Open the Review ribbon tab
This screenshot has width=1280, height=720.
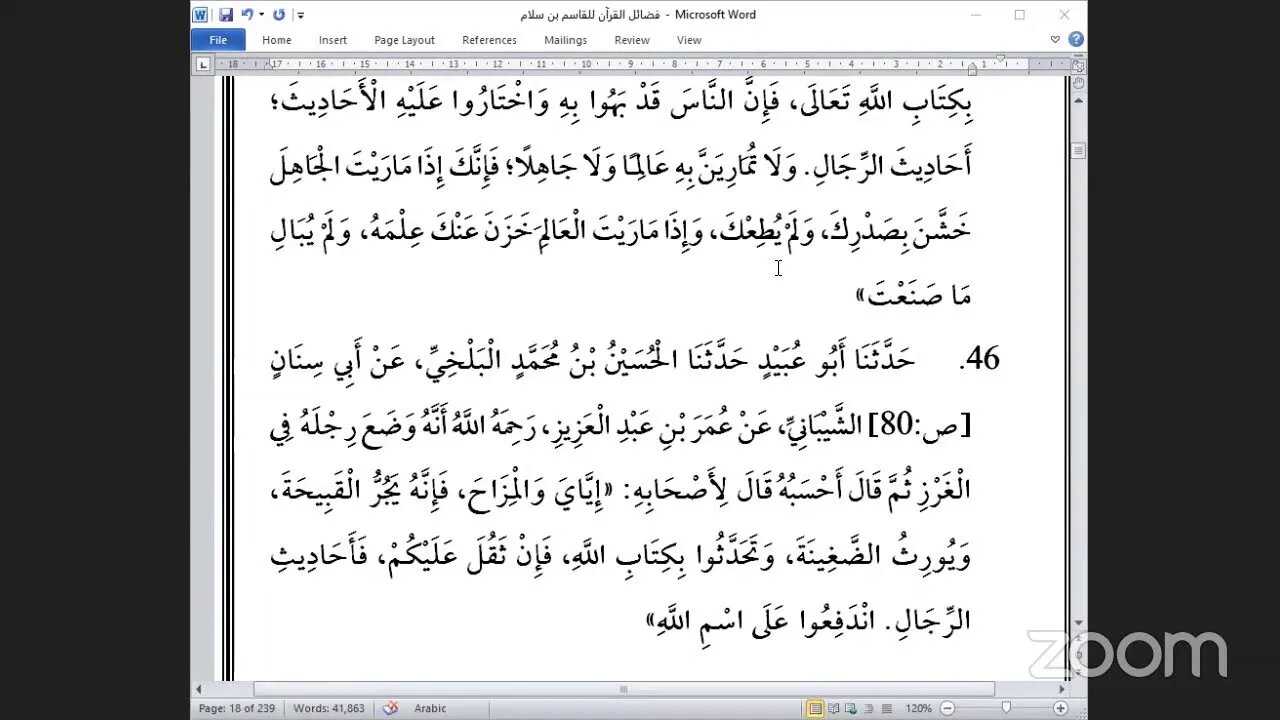tap(632, 40)
